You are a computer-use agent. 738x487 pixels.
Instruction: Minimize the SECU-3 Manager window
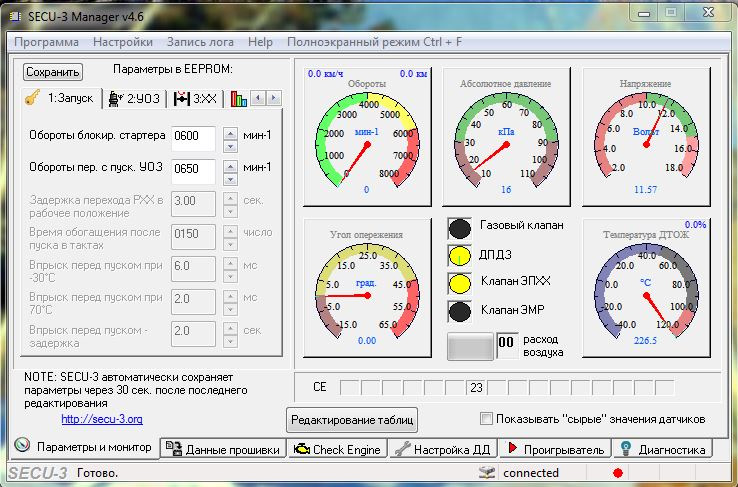[x=644, y=14]
